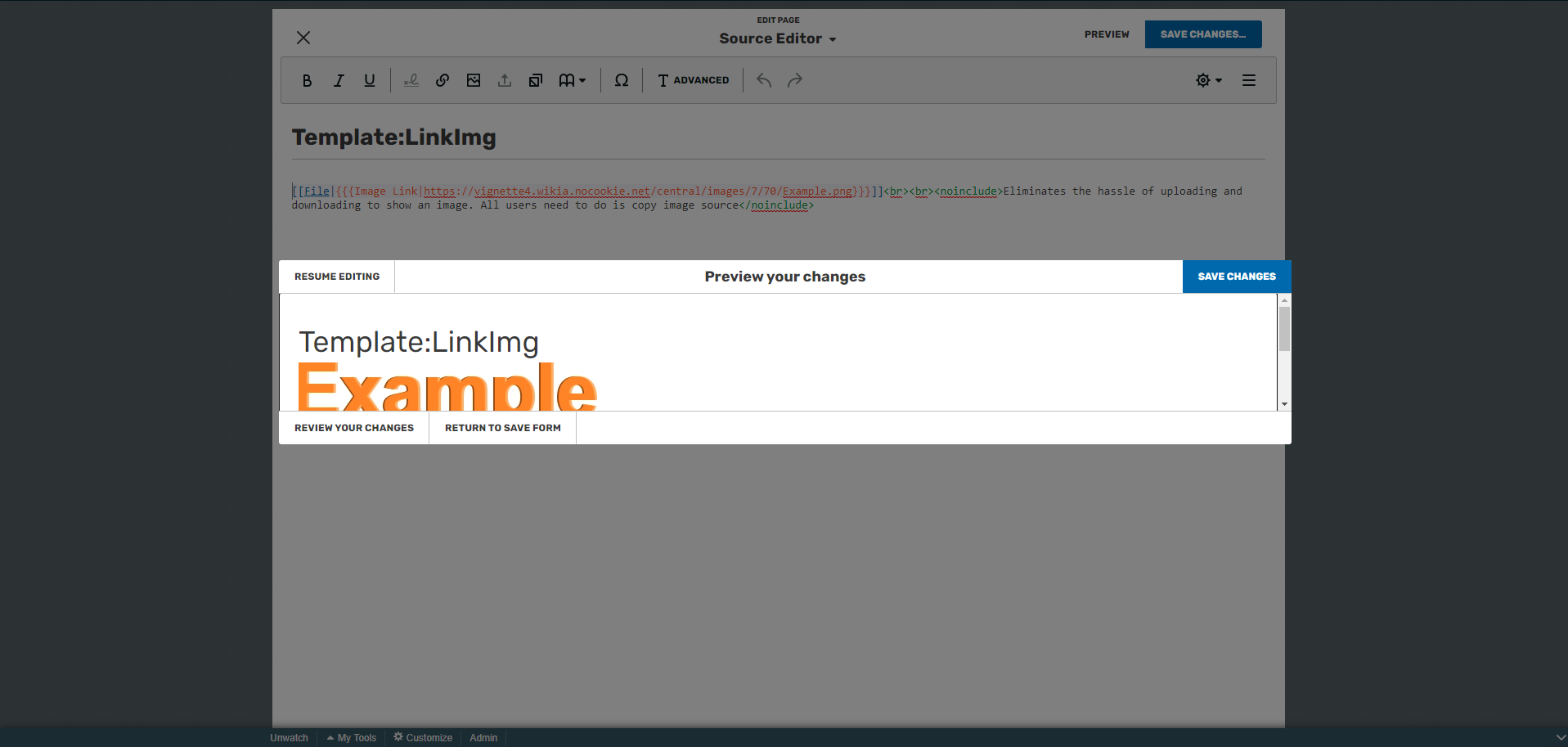Click the scroll down arrow in preview
Image resolution: width=1568 pixels, height=747 pixels.
click(1284, 404)
